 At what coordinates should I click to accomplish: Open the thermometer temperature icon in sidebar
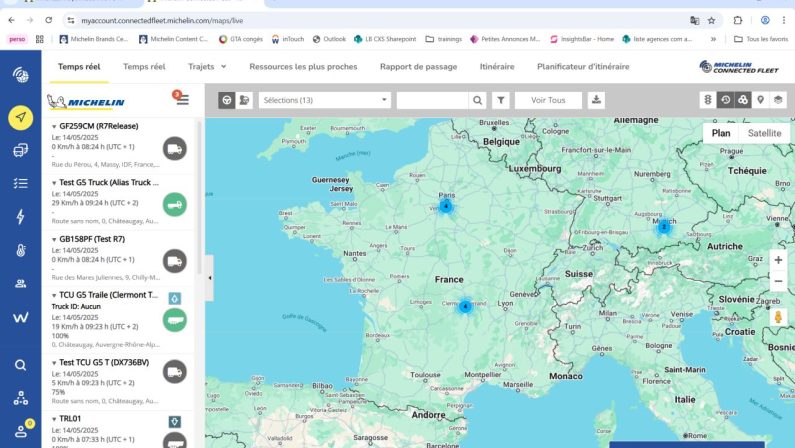[x=20, y=250]
